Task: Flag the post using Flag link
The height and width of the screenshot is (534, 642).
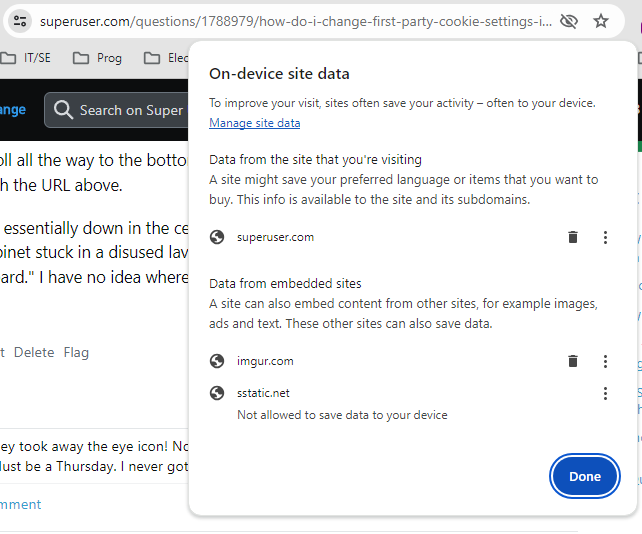Action: [x=76, y=352]
